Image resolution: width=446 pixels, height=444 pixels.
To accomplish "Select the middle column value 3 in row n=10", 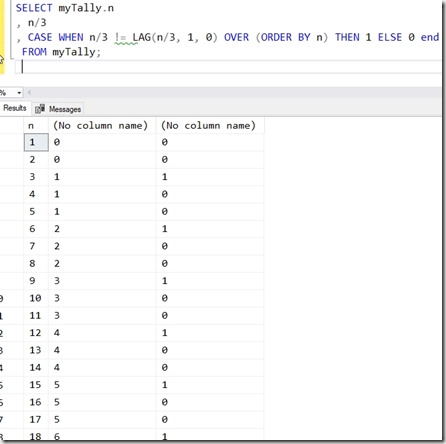I will [x=102, y=298].
